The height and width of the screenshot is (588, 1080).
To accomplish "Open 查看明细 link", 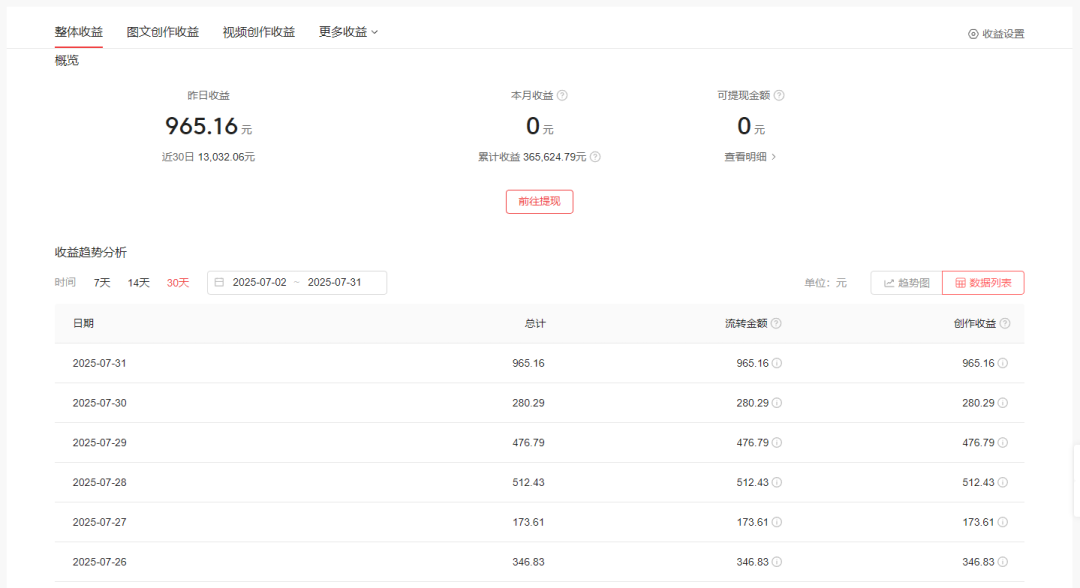I will 750,157.
